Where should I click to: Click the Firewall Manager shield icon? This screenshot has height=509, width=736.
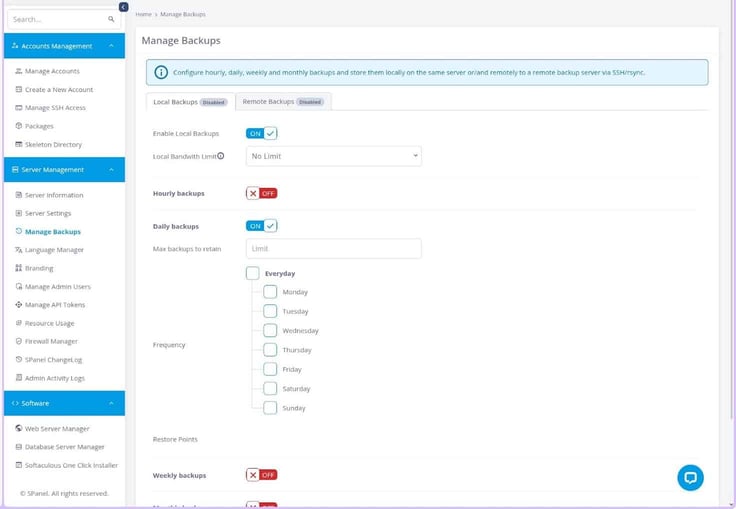19,341
